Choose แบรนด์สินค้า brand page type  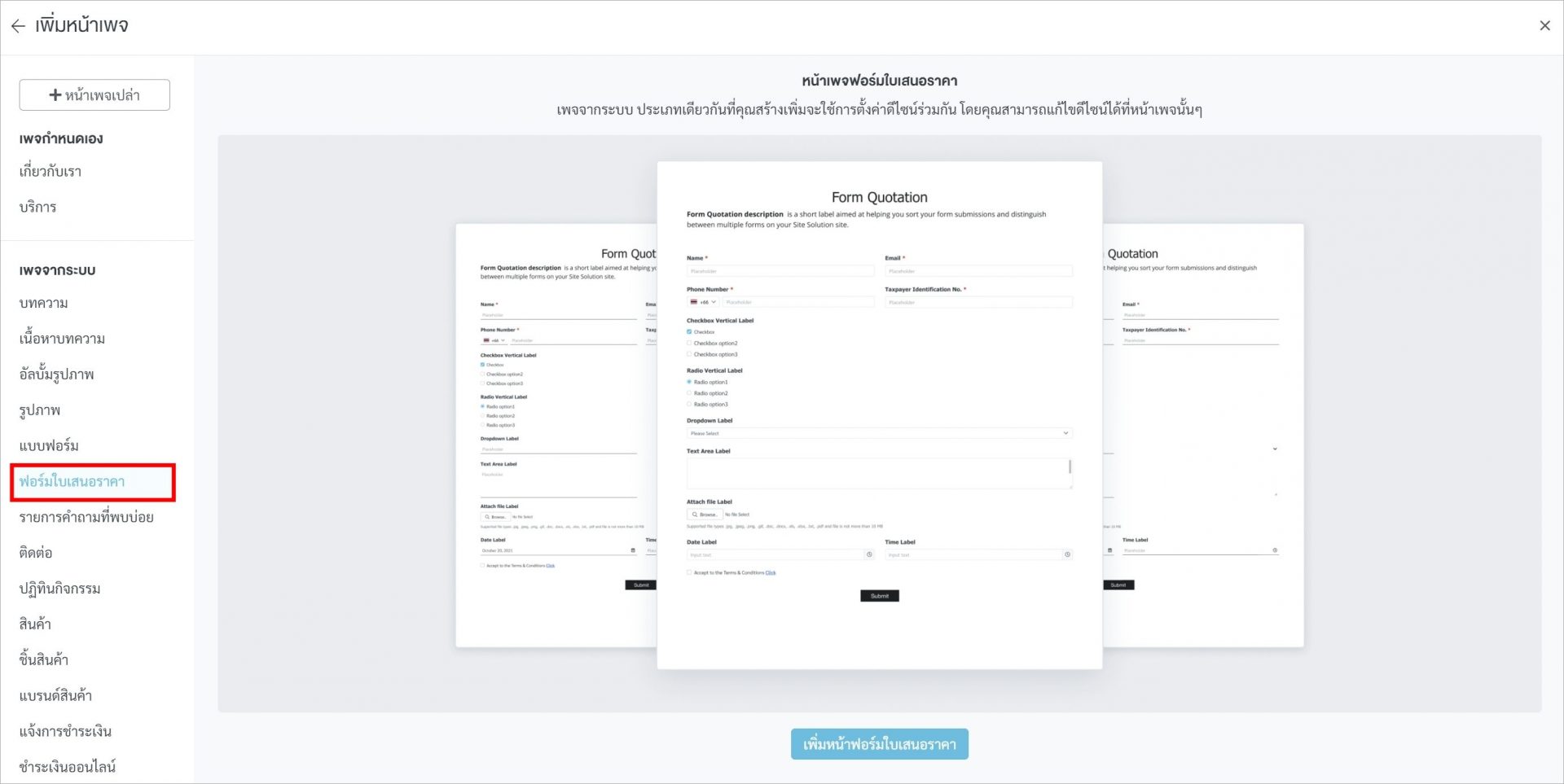click(x=55, y=696)
